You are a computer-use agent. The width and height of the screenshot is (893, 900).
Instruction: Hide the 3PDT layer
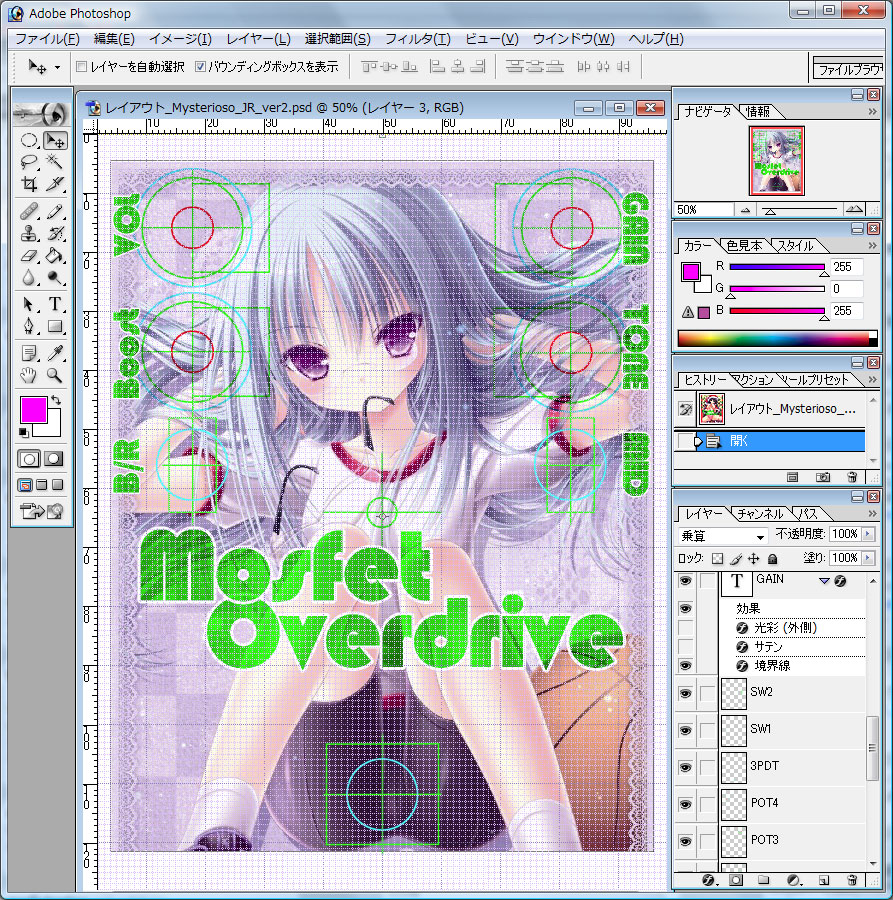(x=685, y=767)
